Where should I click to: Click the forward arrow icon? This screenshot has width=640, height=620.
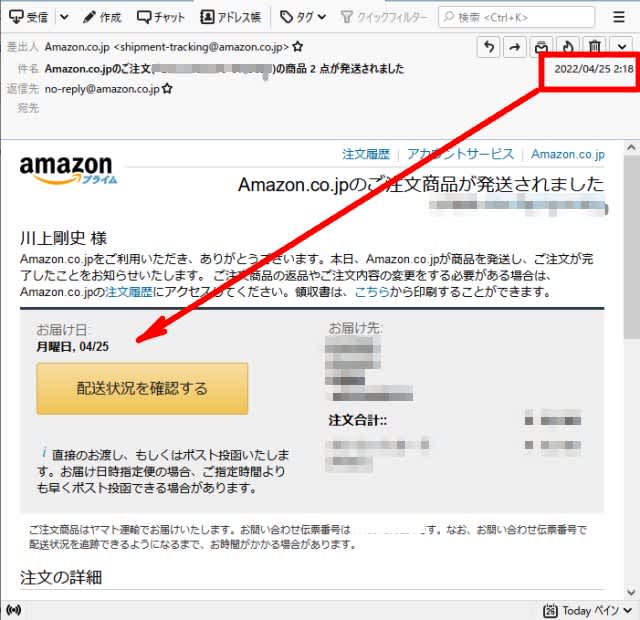pos(515,47)
